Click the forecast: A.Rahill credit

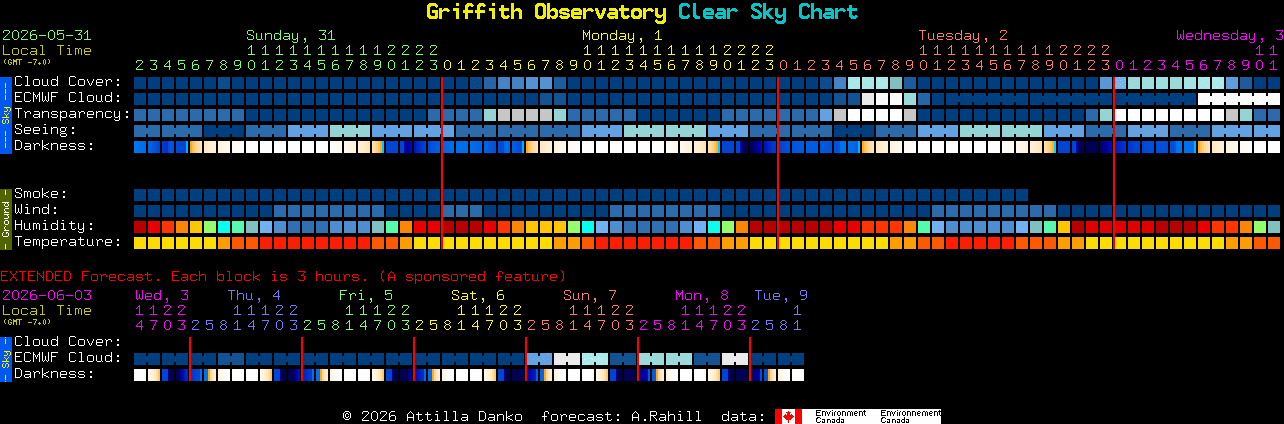[621, 416]
